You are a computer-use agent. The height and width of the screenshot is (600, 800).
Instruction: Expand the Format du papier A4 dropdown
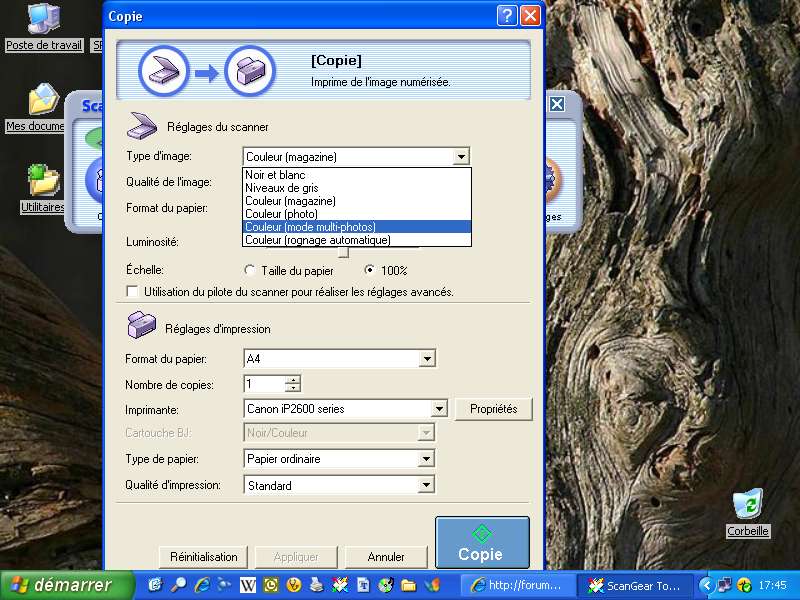pyautogui.click(x=427, y=359)
